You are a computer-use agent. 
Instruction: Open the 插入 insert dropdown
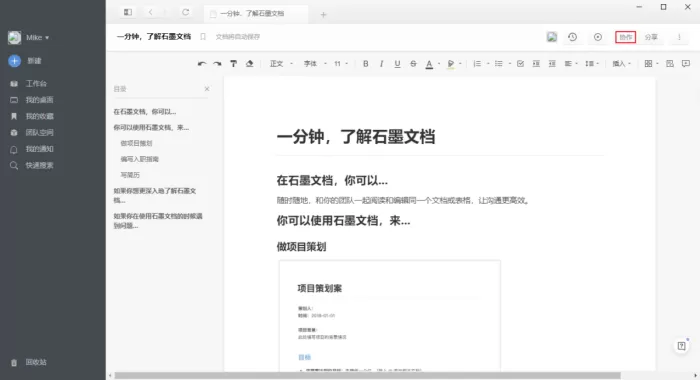pos(621,64)
